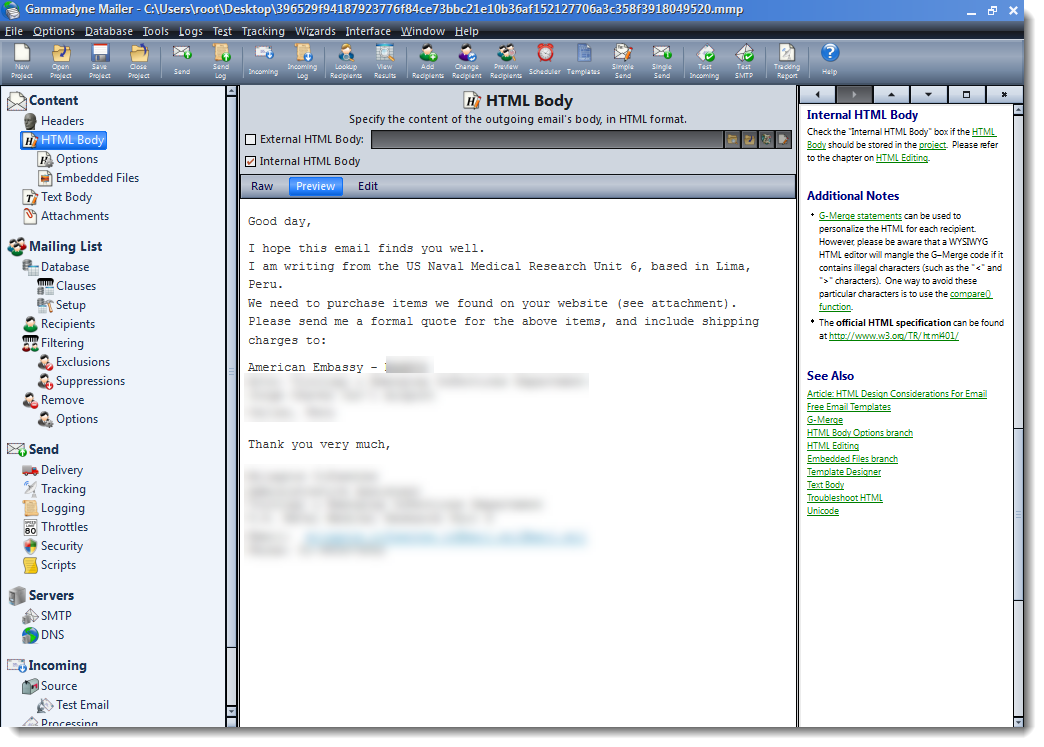1044x747 pixels.
Task: Click the Help question mark icon
Action: pos(830,61)
